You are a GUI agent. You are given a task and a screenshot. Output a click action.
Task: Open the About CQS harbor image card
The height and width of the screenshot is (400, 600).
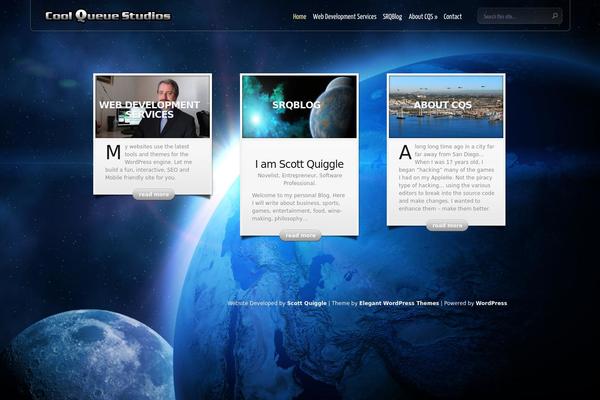(446, 106)
